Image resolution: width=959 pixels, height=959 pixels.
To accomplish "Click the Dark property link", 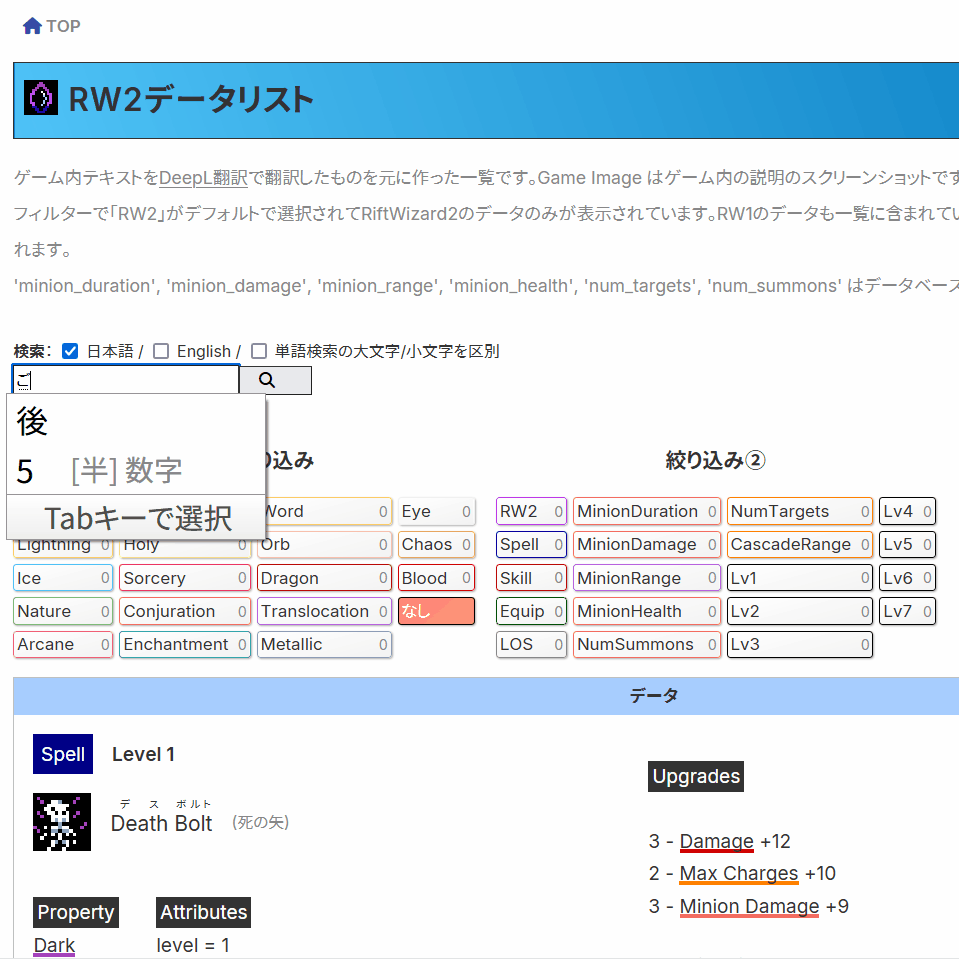I will point(54,945).
